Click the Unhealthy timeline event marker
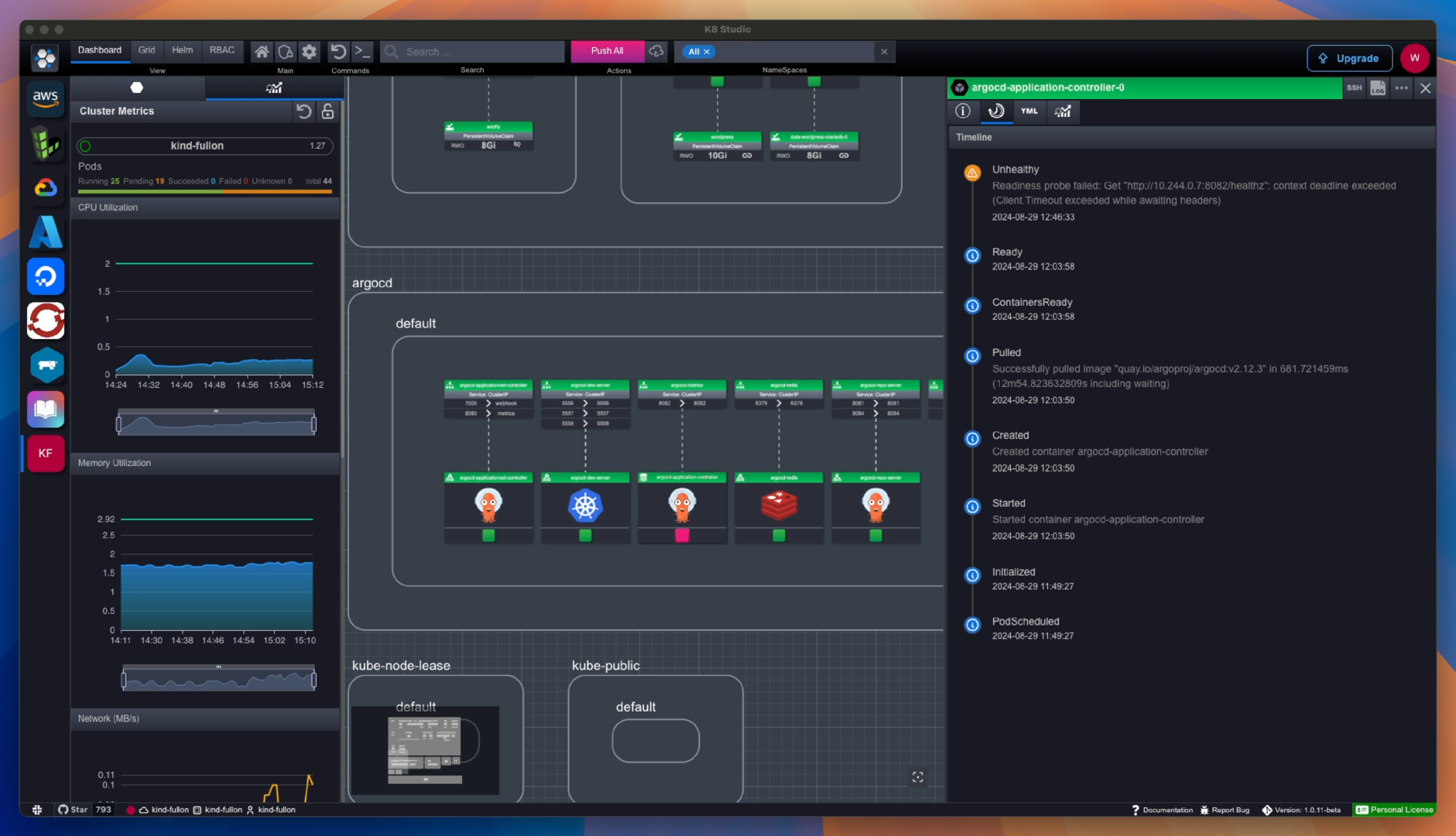Screen dimensions: 1456x836 coord(972,173)
